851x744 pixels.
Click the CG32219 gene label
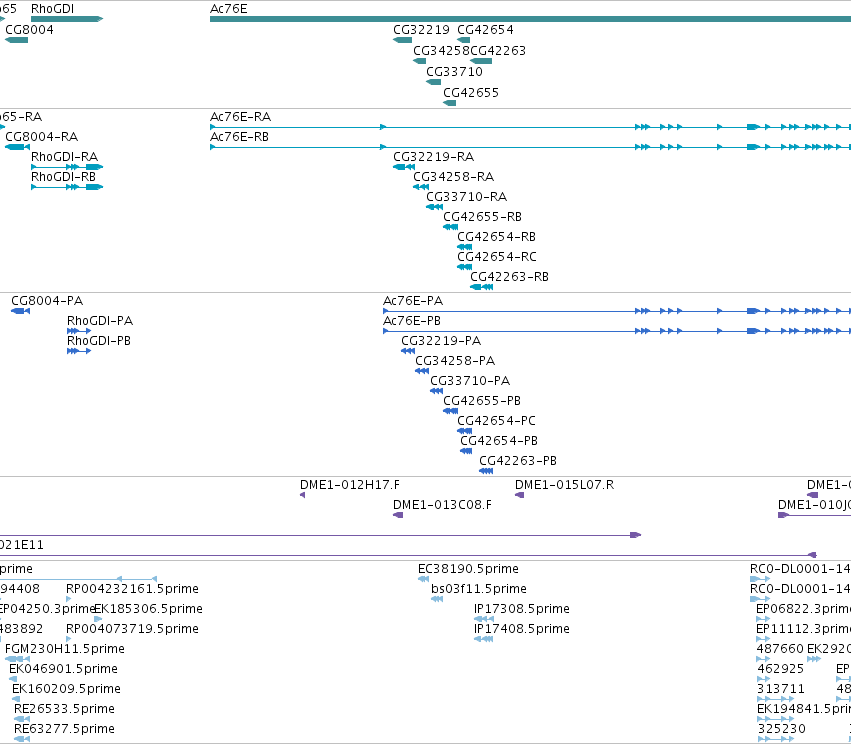(x=422, y=30)
